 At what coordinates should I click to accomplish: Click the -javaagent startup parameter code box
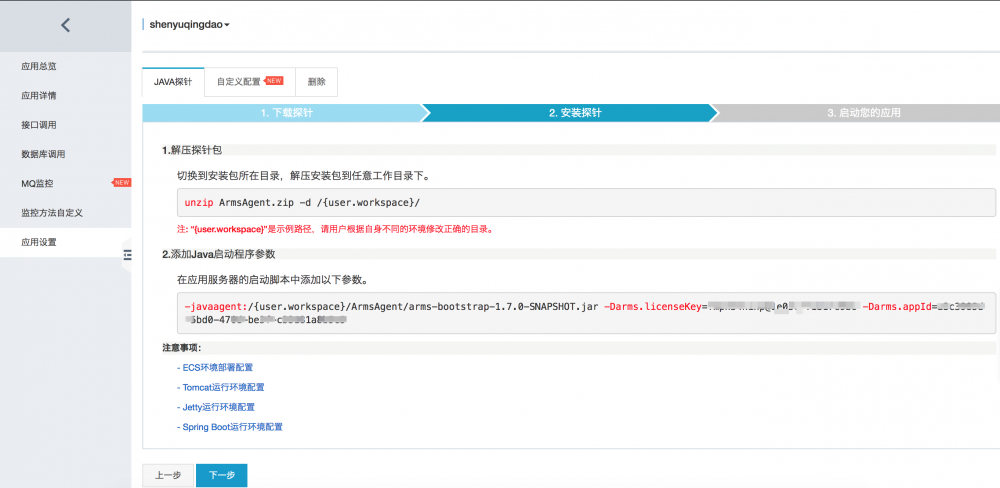point(586,313)
